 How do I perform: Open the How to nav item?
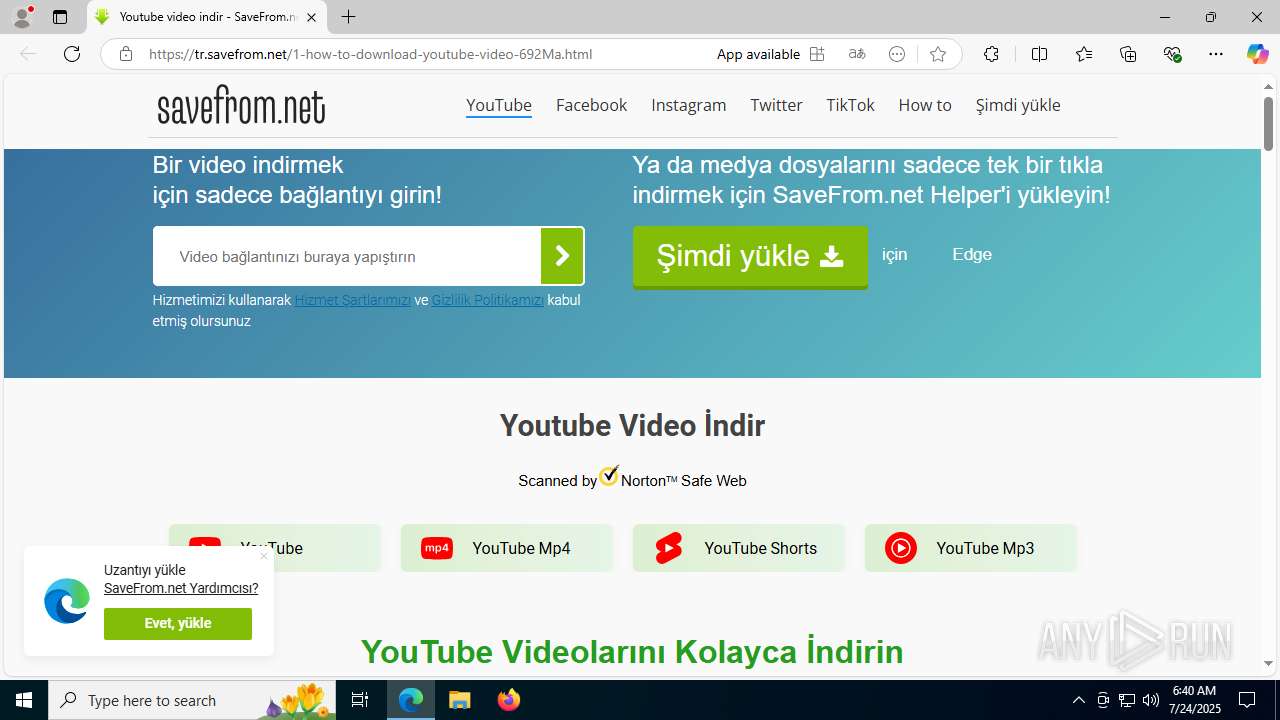coord(925,105)
